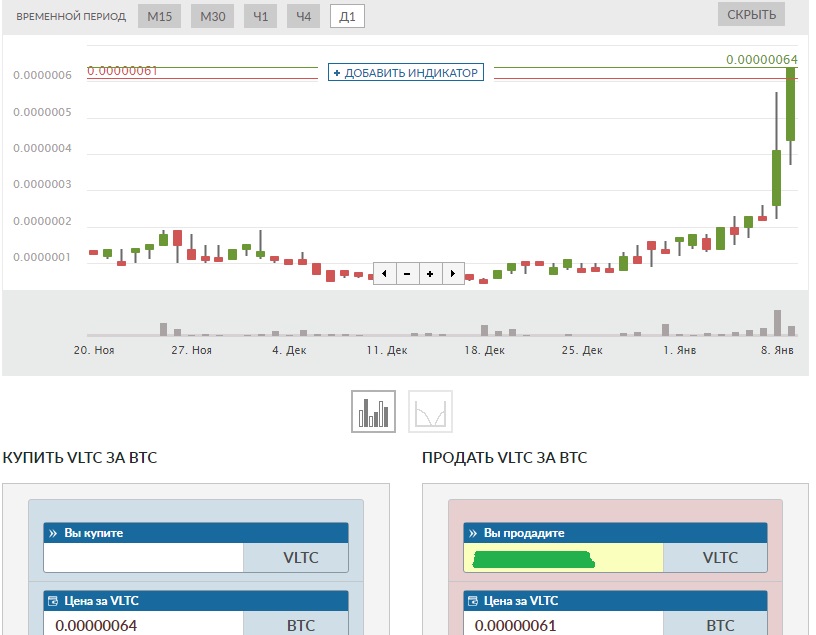The width and height of the screenshot is (816, 635).
Task: Select the М15 time period
Action: point(159,17)
